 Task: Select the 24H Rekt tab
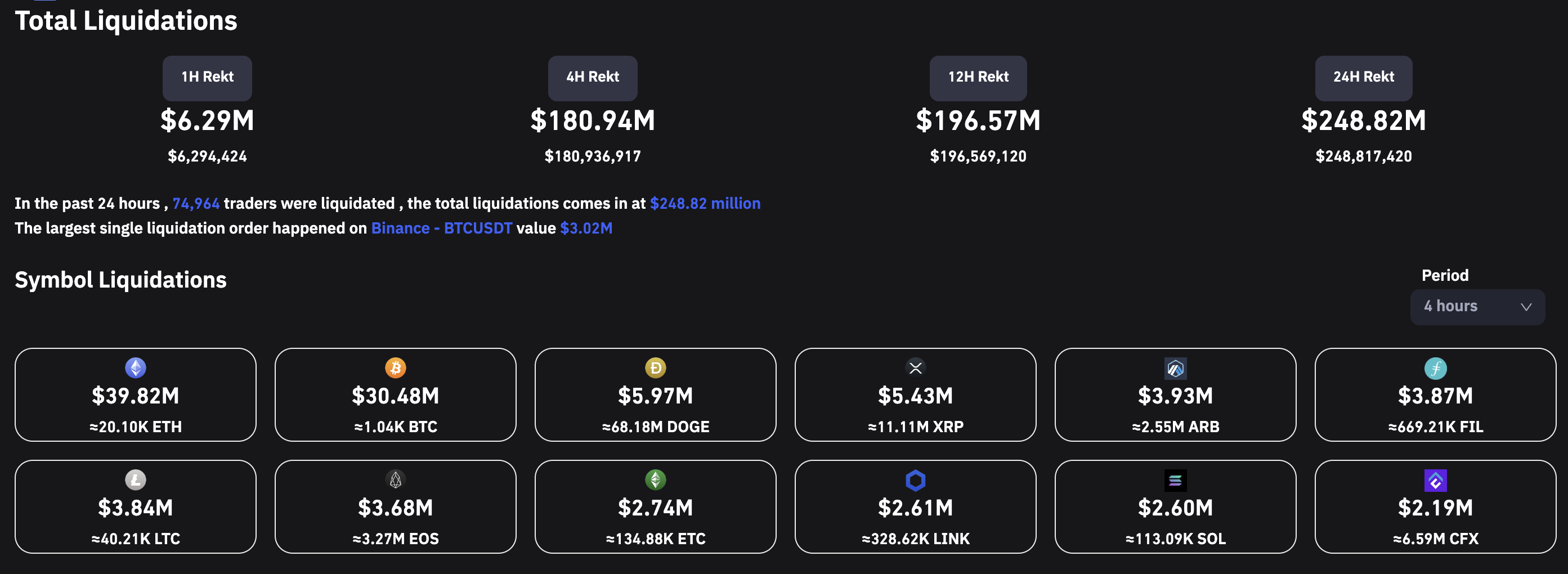click(x=1364, y=78)
